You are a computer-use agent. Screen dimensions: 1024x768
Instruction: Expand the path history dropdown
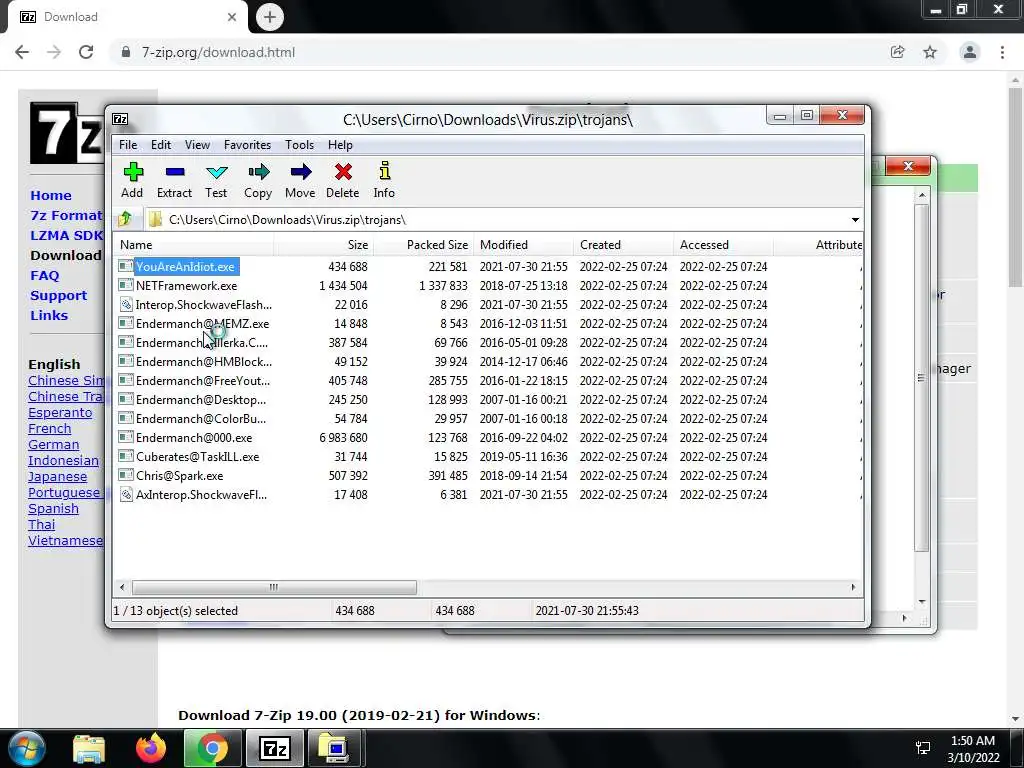tap(855, 219)
